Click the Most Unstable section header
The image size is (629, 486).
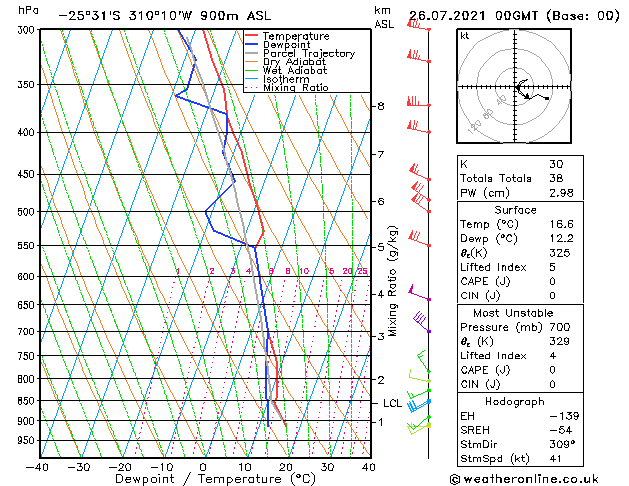[x=513, y=313]
